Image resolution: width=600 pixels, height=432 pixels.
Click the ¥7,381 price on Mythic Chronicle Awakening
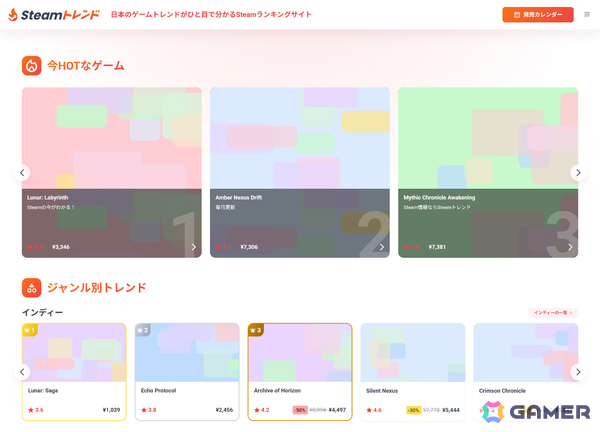point(437,247)
